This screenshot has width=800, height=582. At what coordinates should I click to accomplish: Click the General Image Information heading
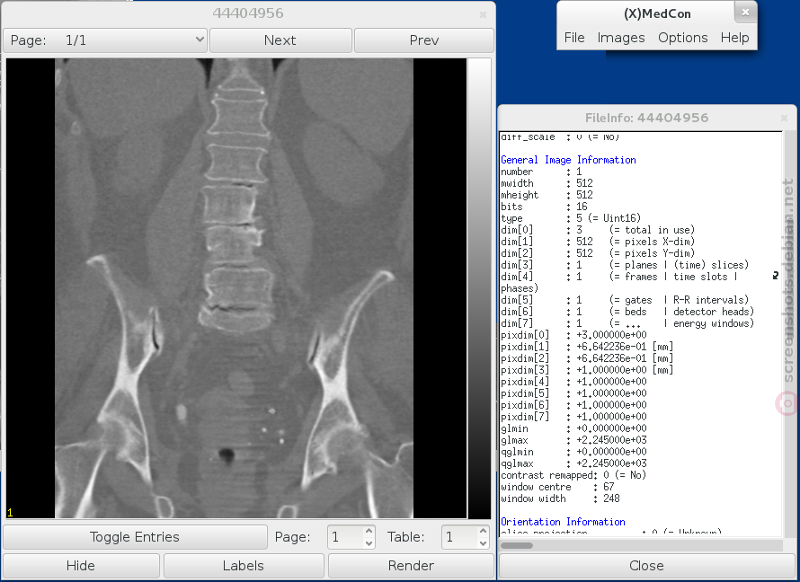568,160
